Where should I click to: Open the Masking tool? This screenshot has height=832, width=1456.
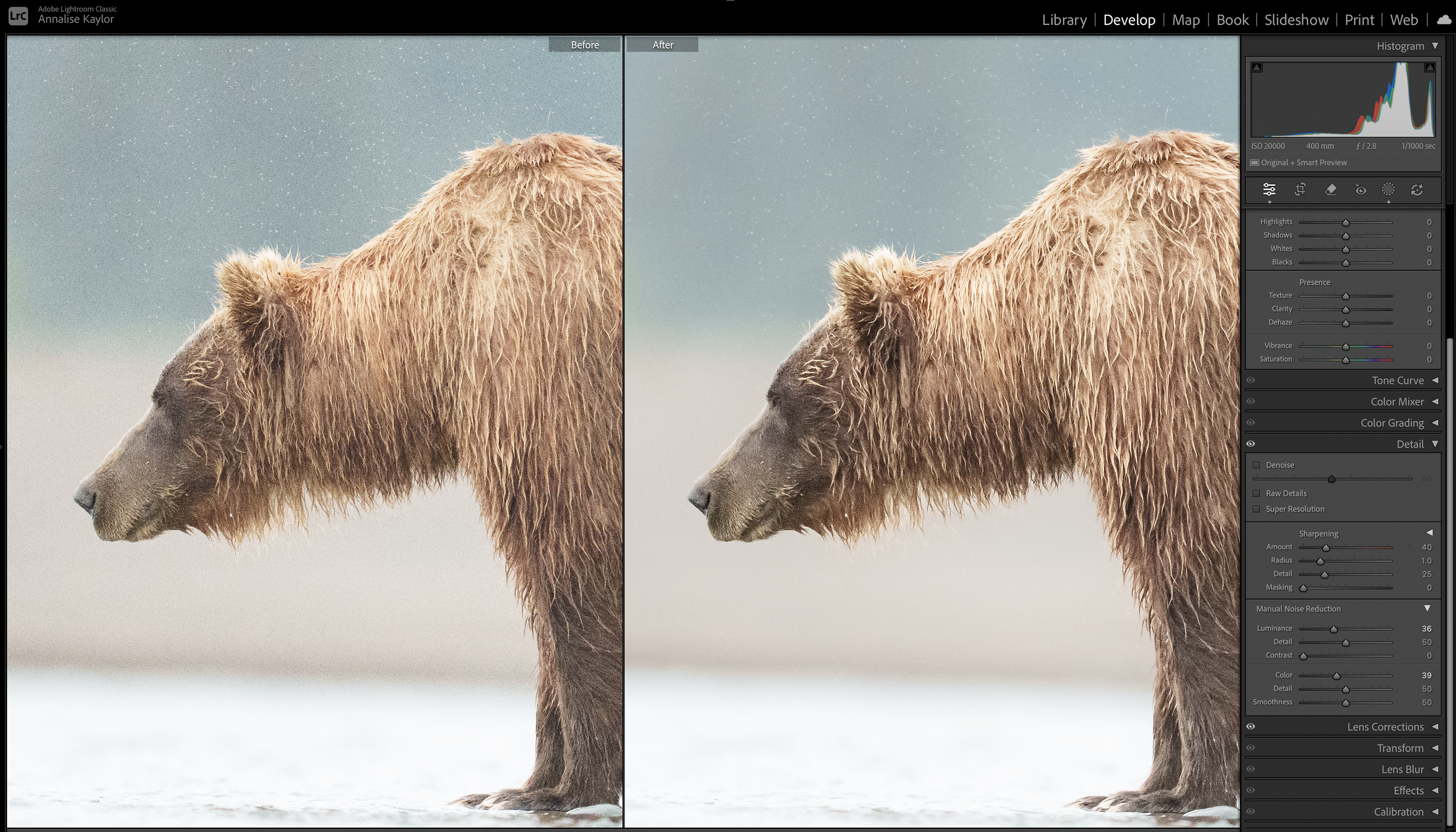pos(1389,191)
